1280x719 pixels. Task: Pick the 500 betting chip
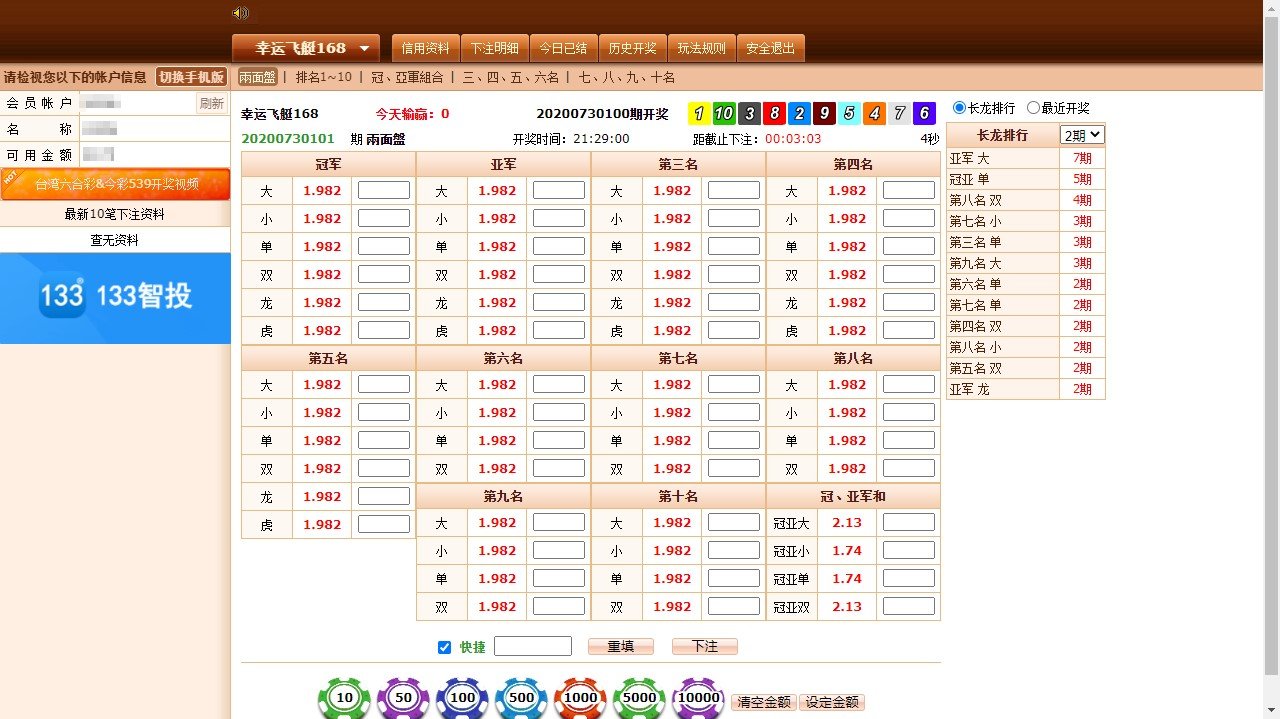(521, 698)
